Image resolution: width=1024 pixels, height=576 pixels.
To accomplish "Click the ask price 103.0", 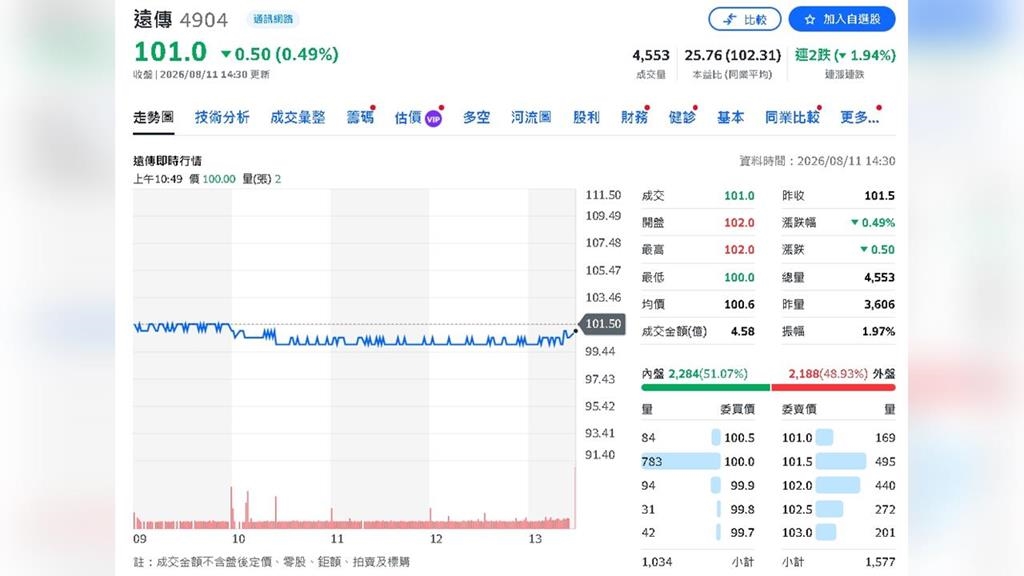I will [x=797, y=533].
